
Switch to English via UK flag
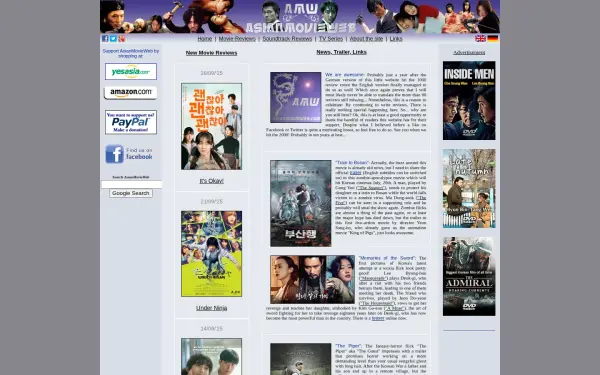(480, 39)
